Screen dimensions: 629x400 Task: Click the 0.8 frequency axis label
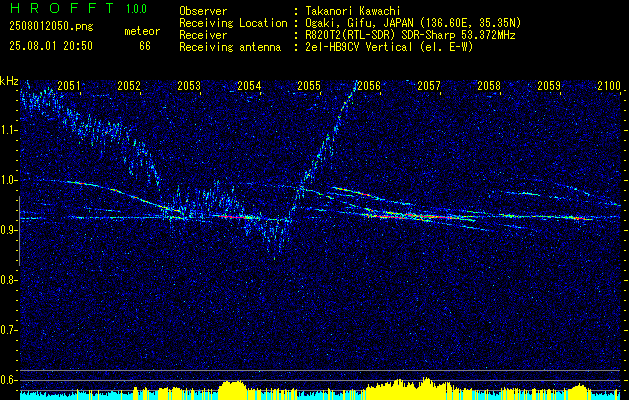(x=9, y=280)
